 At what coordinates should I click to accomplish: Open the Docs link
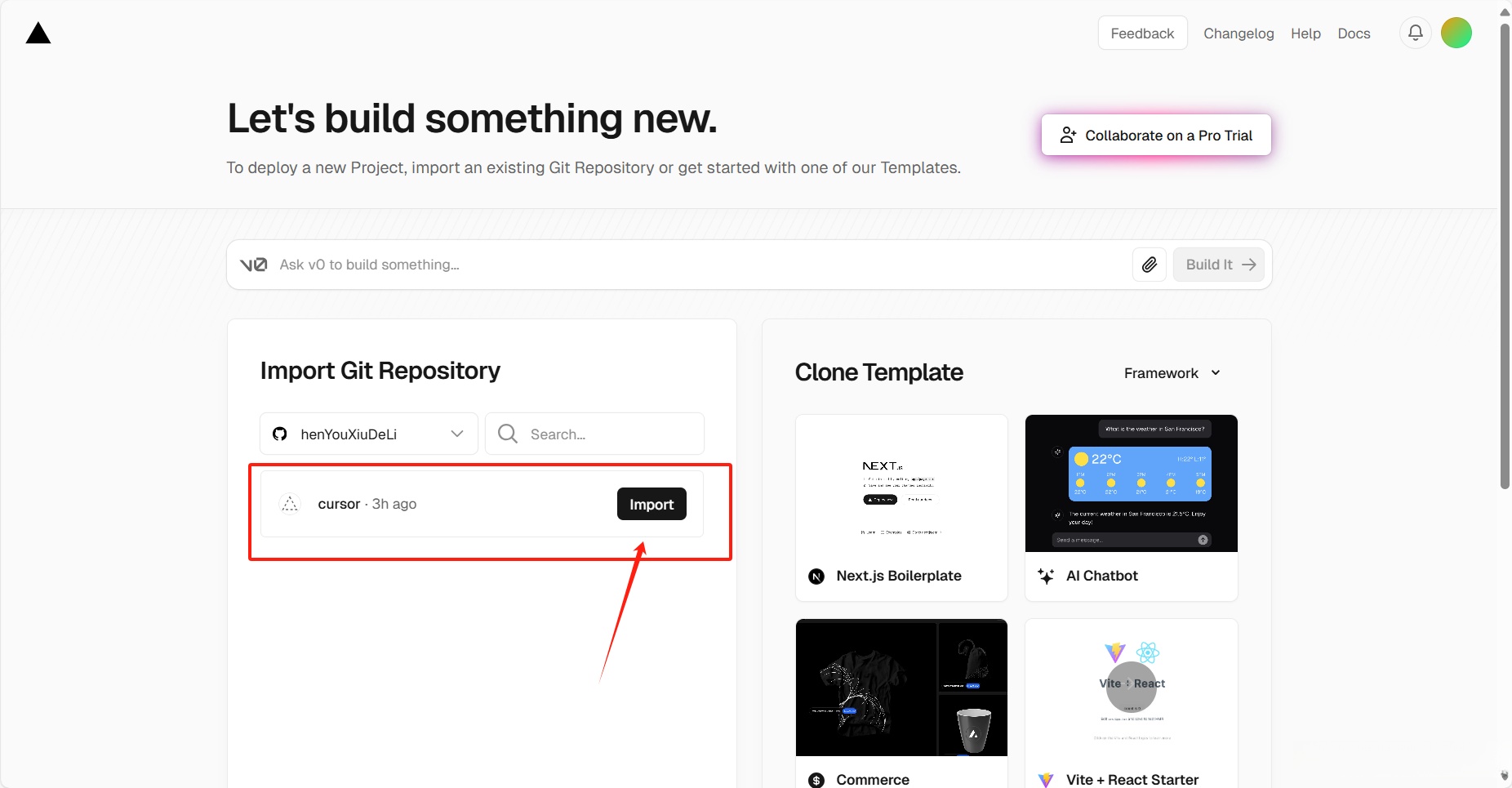coord(1354,33)
